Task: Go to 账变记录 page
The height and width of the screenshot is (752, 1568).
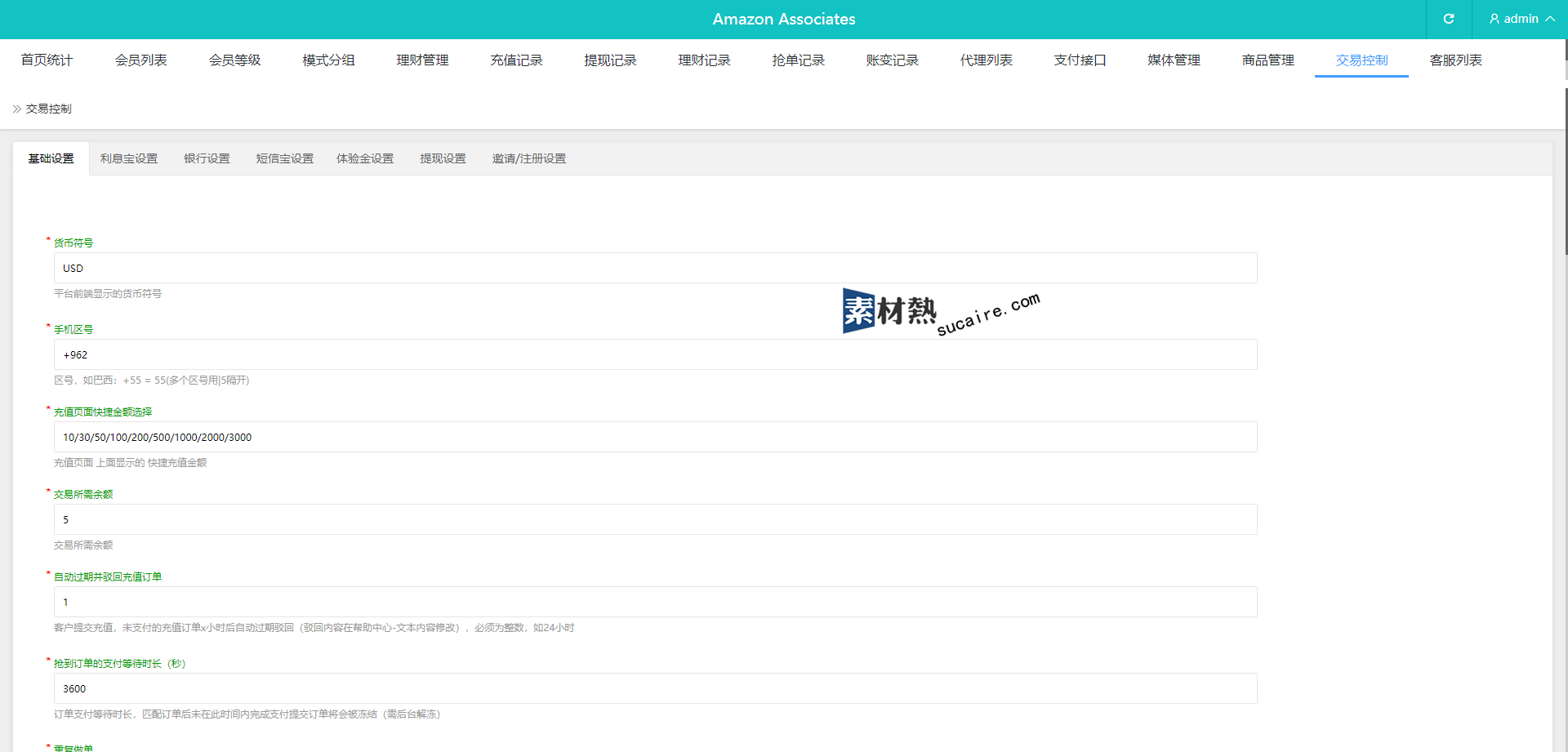Action: click(892, 60)
